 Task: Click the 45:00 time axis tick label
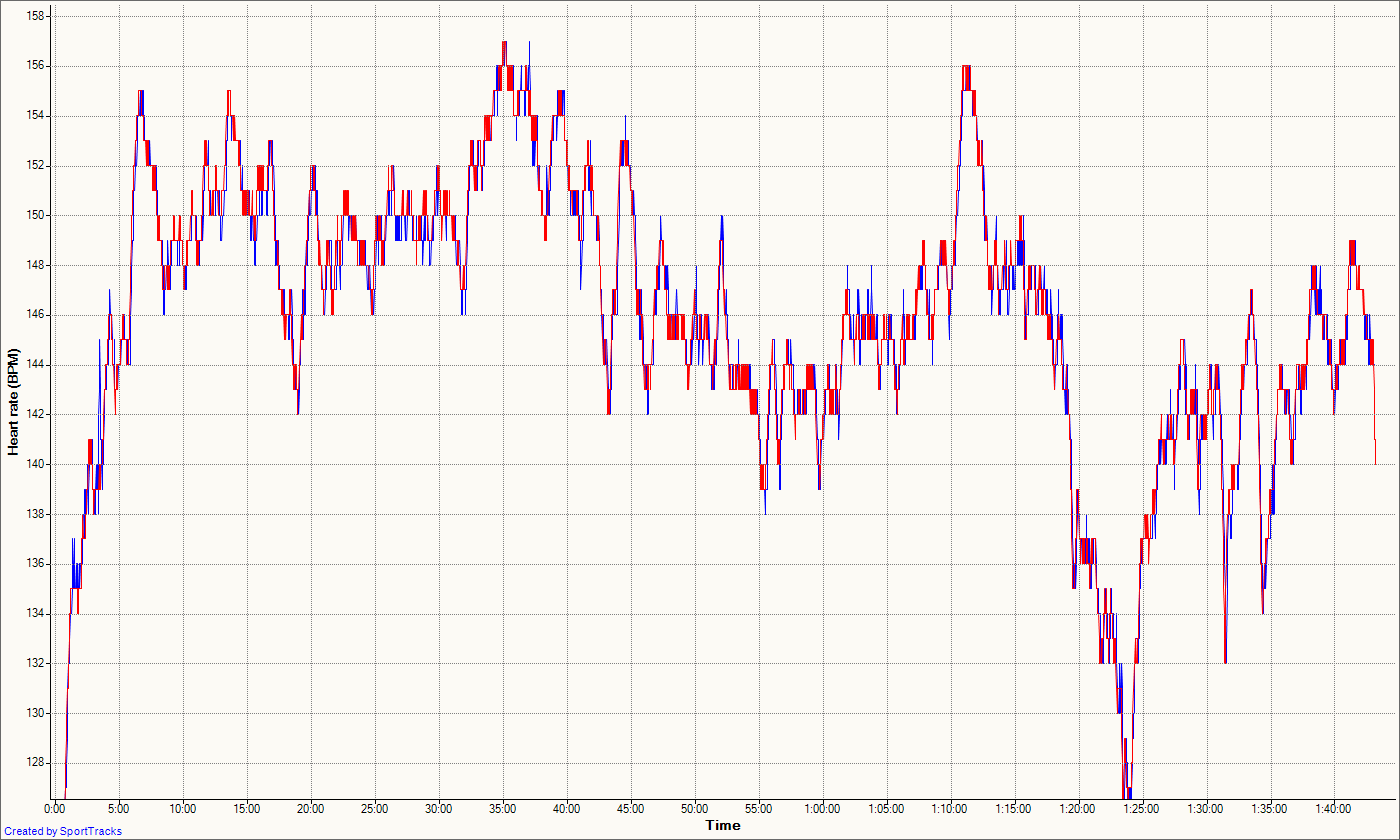(630, 808)
